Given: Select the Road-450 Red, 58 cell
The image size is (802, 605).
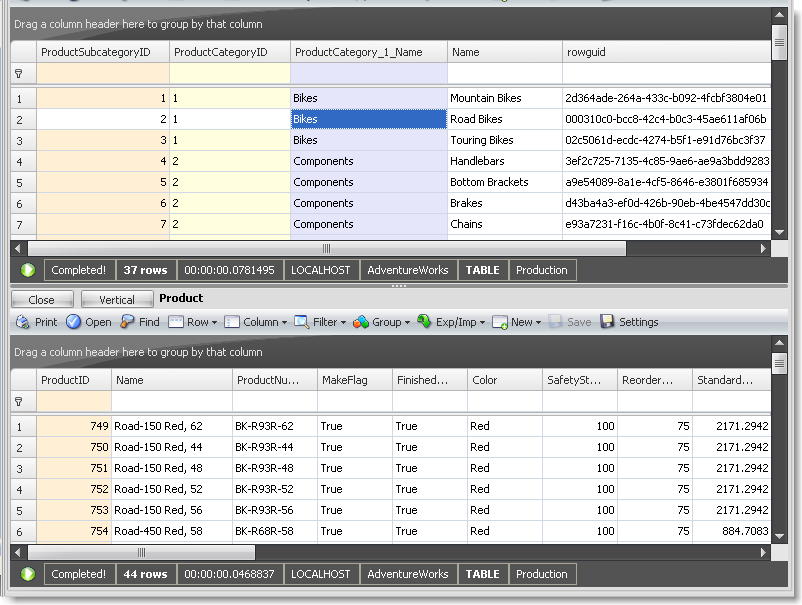Looking at the screenshot, I should [172, 531].
